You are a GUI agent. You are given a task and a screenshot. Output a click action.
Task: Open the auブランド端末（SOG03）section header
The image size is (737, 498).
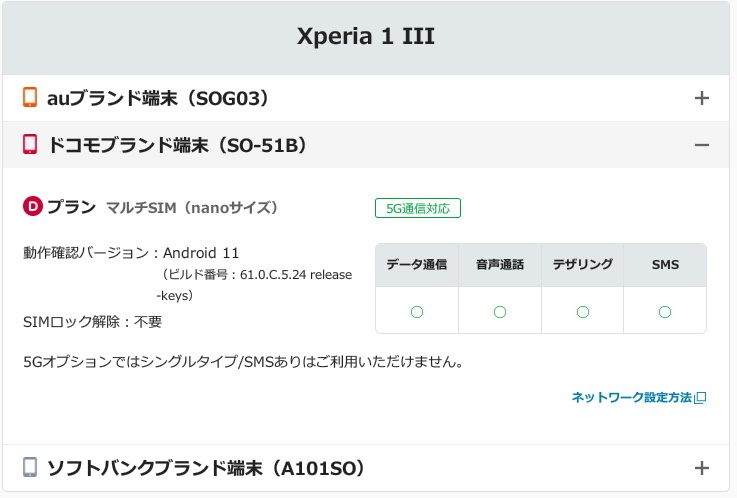coord(158,98)
